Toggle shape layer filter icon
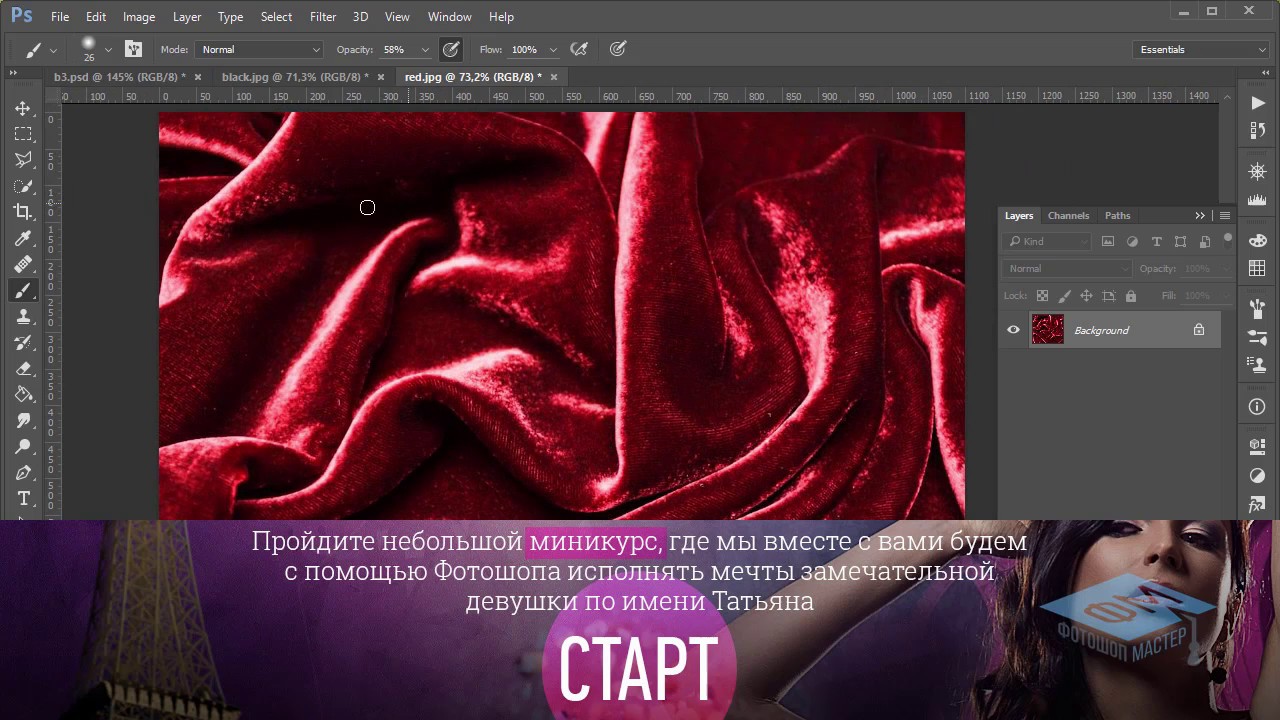The image size is (1280, 720). pyautogui.click(x=1180, y=241)
